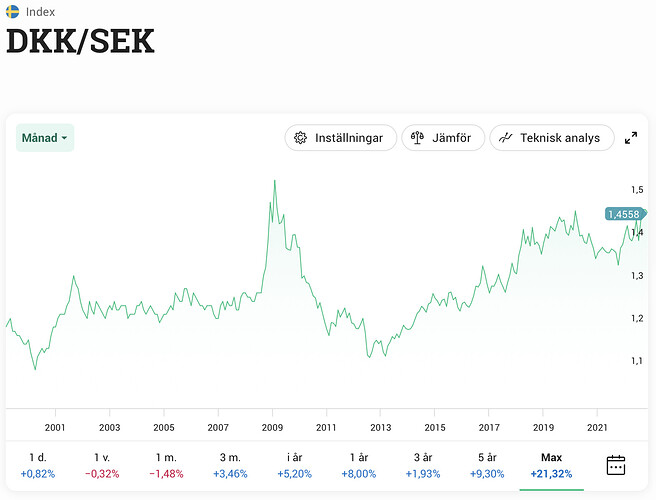Open the calendar date range picker icon
This screenshot has width=656, height=500.
pyautogui.click(x=616, y=465)
